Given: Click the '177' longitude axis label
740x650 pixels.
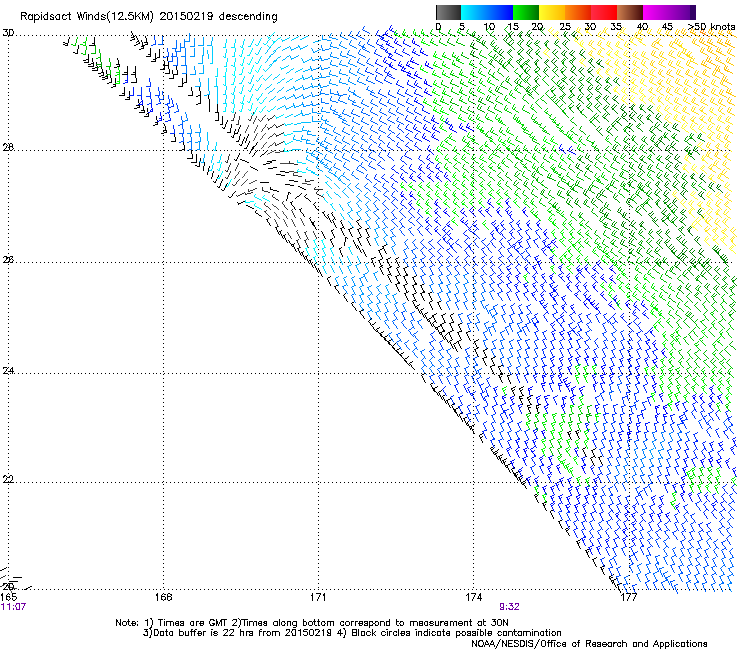Looking at the screenshot, I should tap(628, 597).
